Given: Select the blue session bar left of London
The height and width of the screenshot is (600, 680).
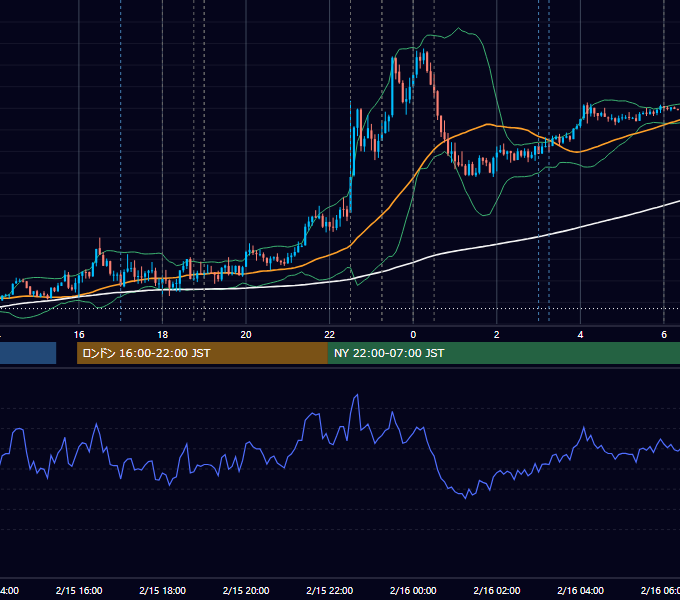Looking at the screenshot, I should click(28, 353).
